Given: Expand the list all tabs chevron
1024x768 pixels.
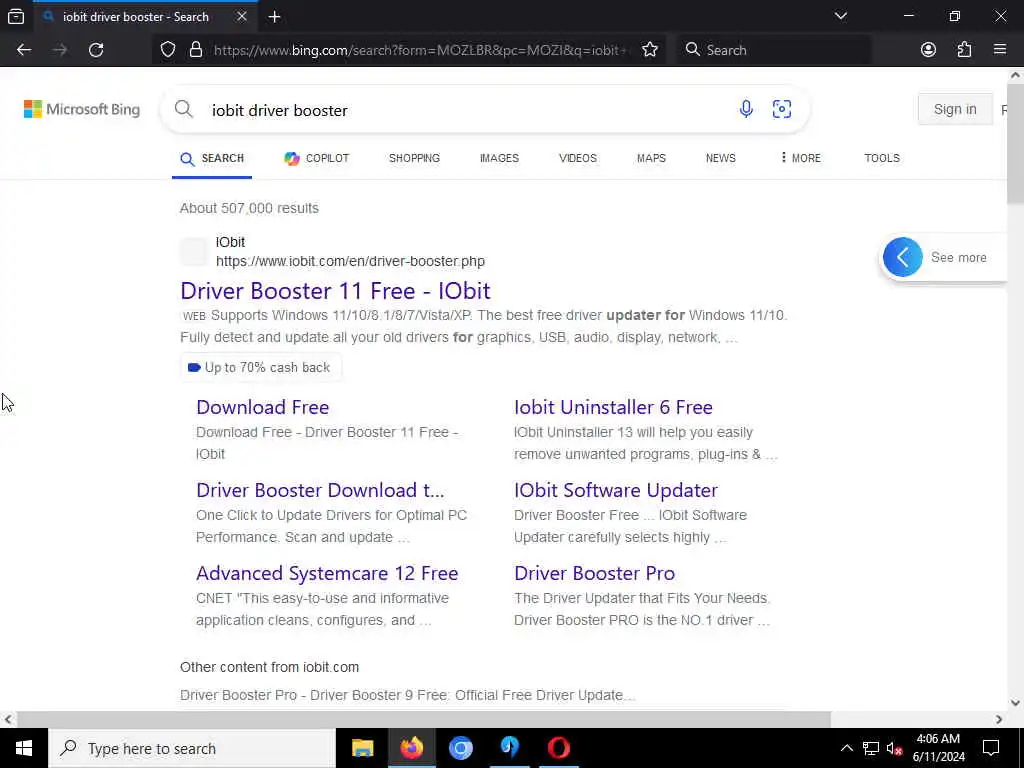Looking at the screenshot, I should click(x=841, y=16).
